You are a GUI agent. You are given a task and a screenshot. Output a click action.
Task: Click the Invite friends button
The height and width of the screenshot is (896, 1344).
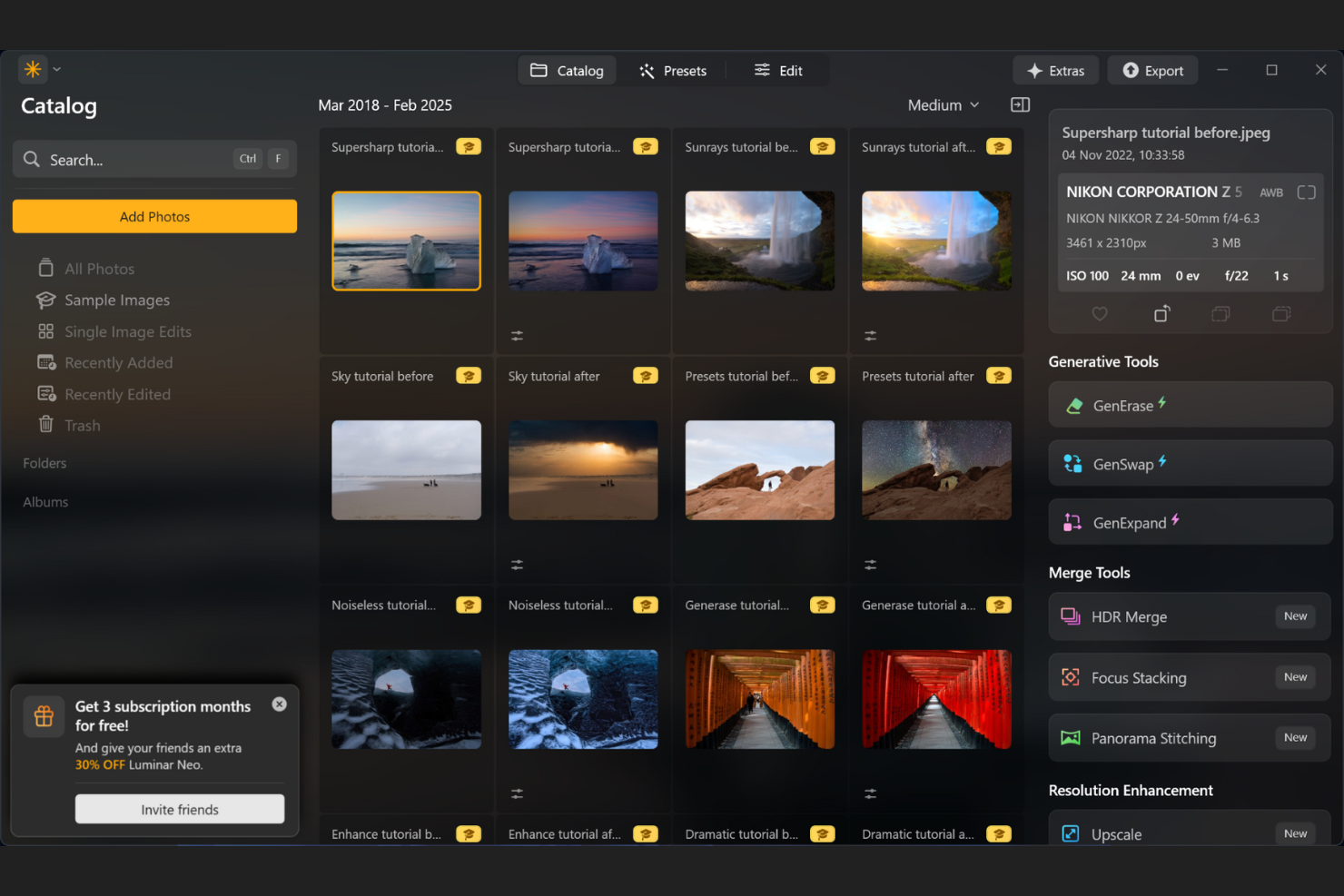coord(180,810)
